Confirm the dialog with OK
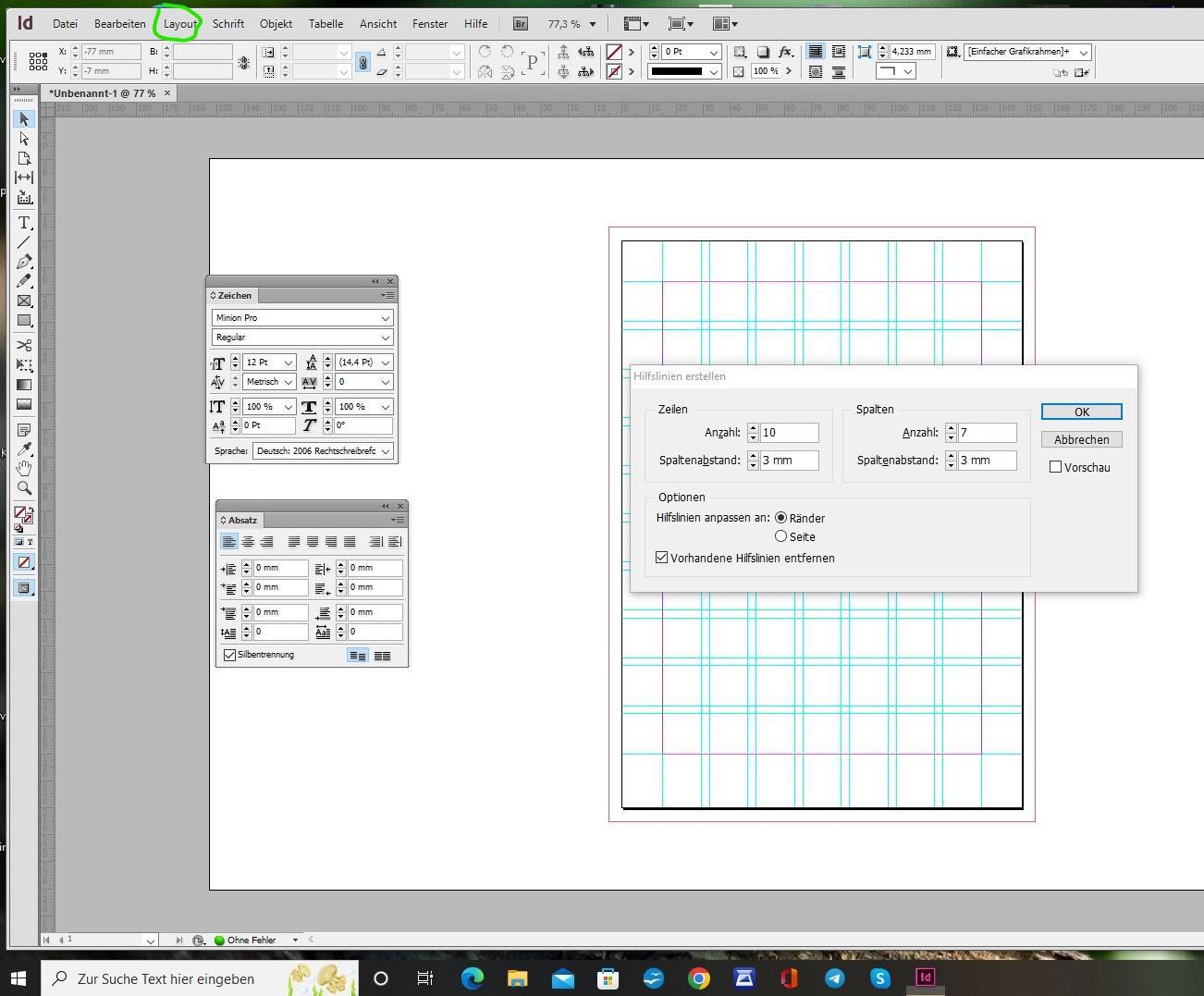Viewport: 1204px width, 996px height. tap(1081, 412)
